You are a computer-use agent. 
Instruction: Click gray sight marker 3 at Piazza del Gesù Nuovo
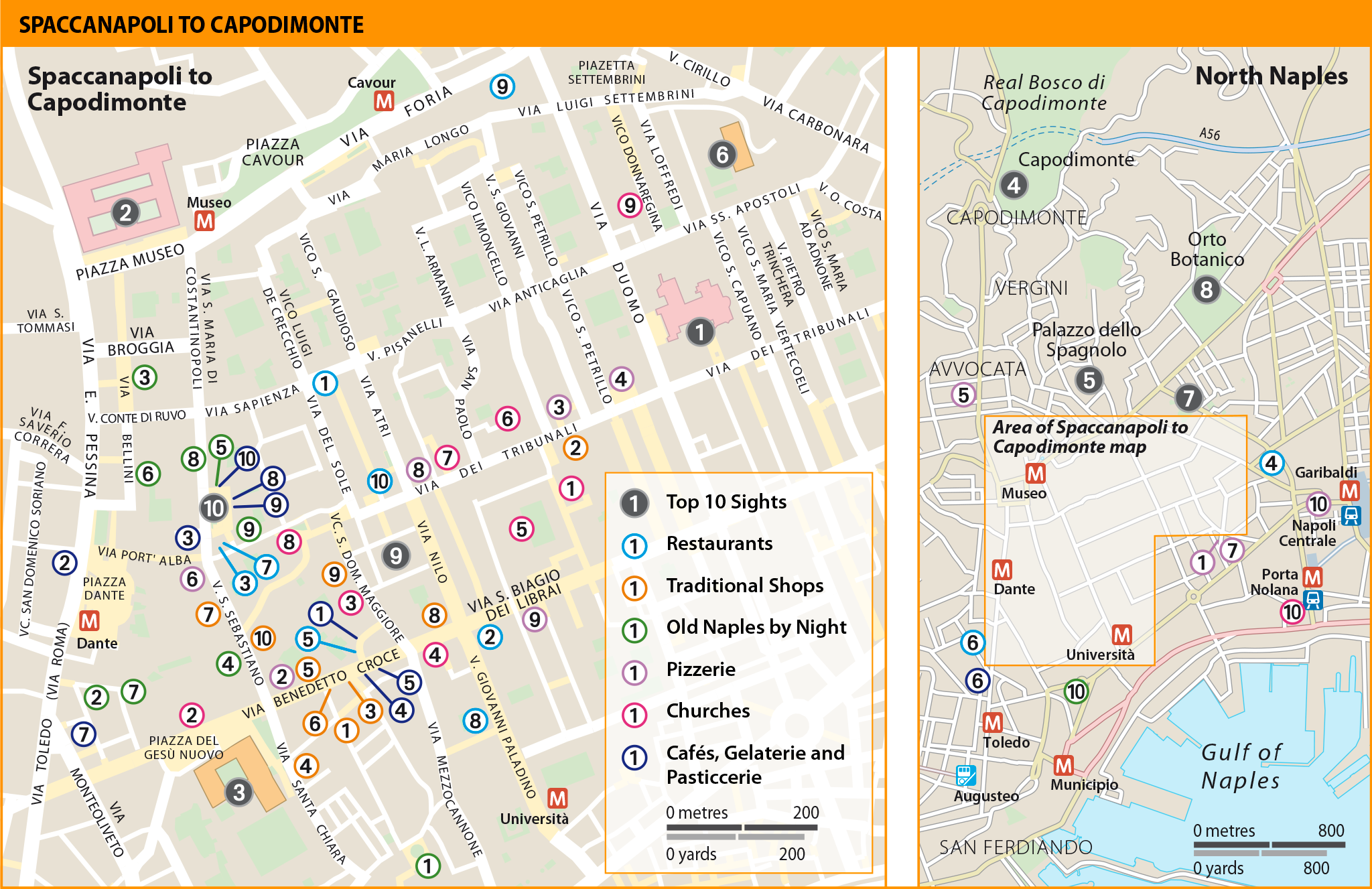(x=239, y=793)
